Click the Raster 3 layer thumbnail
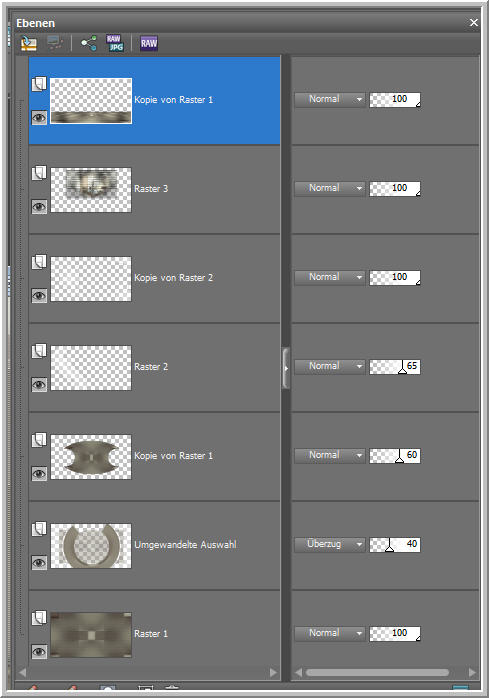489x698 pixels. (x=91, y=190)
